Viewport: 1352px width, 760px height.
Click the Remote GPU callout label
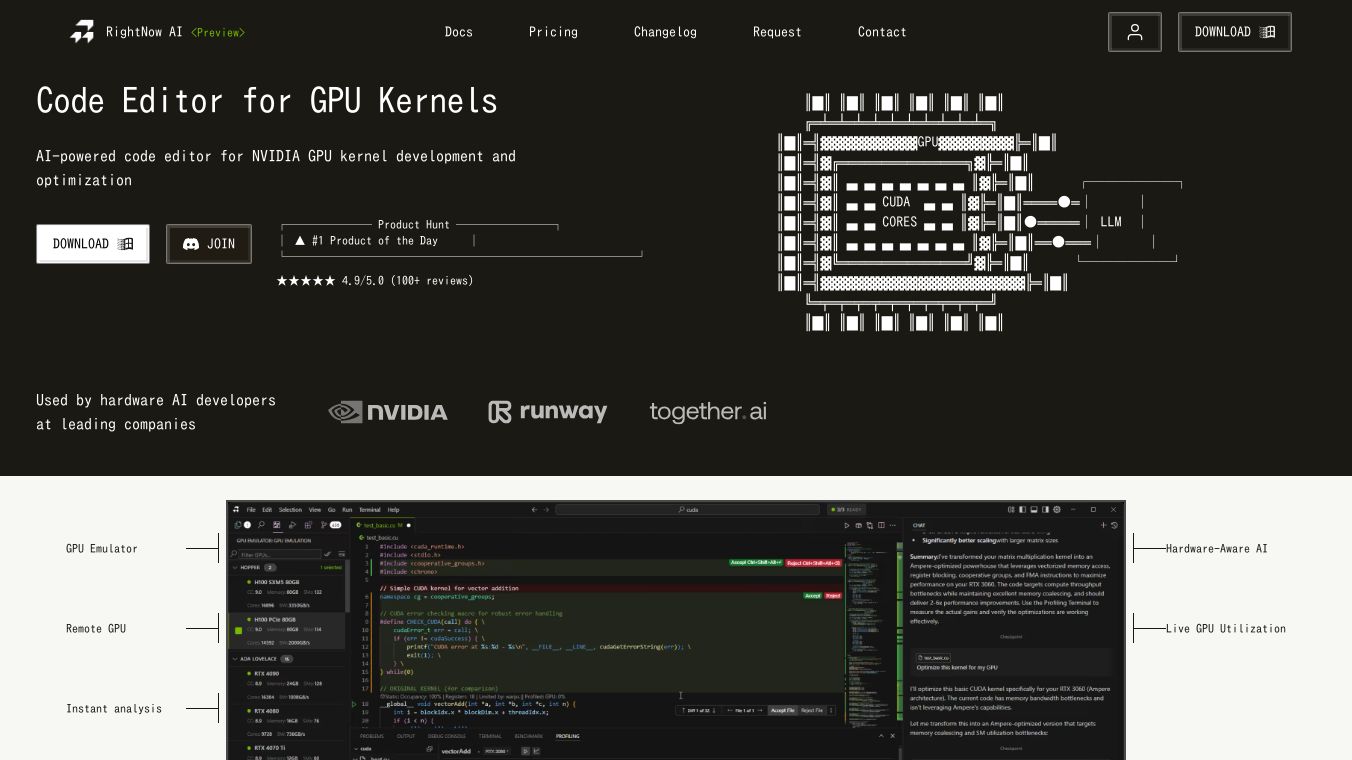pyautogui.click(x=96, y=629)
